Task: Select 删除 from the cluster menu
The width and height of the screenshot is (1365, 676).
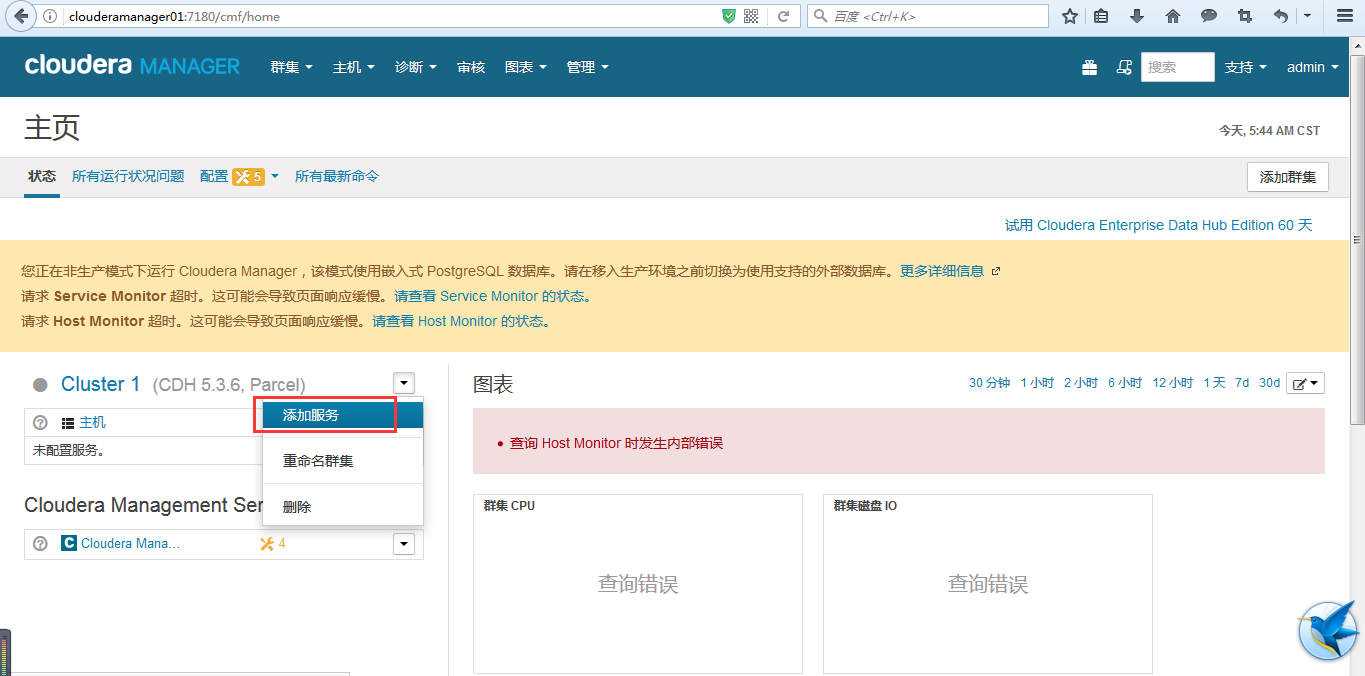Action: pyautogui.click(x=343, y=507)
